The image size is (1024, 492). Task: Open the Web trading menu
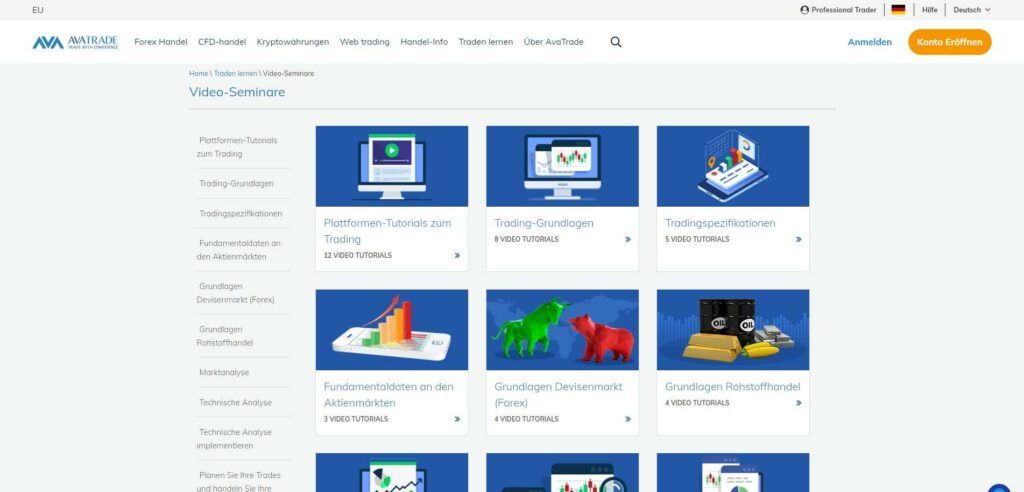[364, 42]
